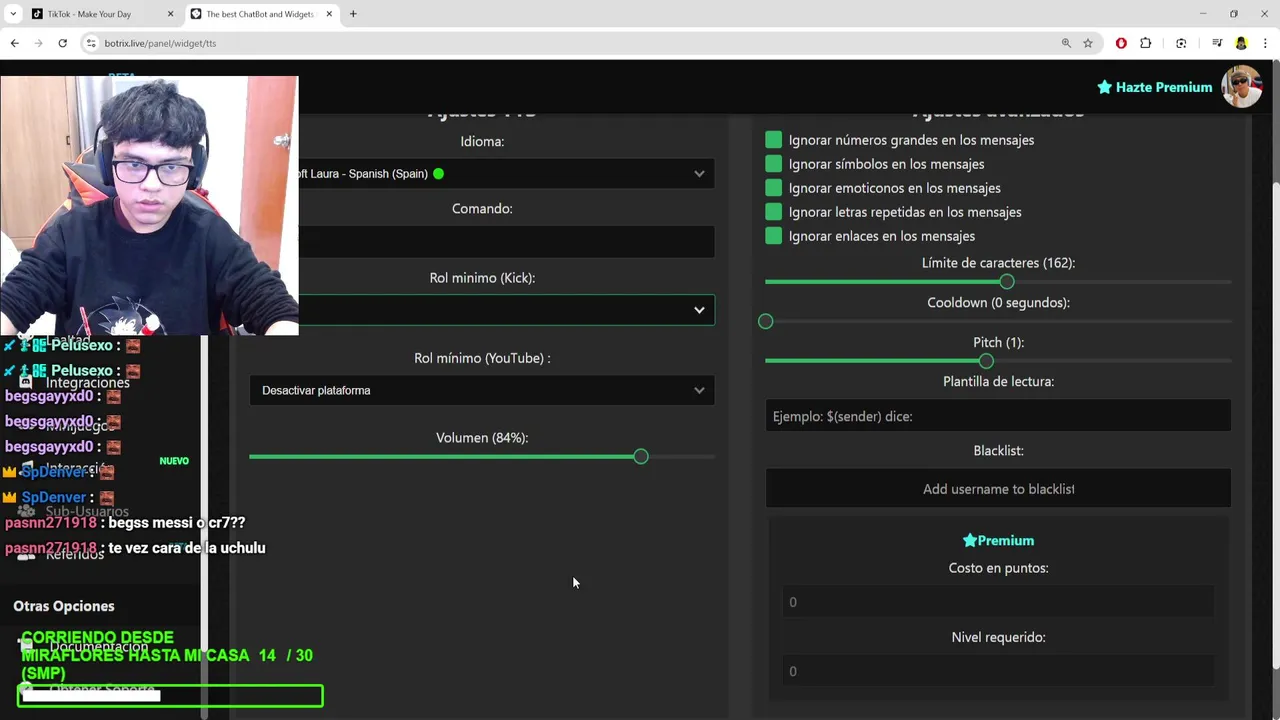Click the Costo en puntos field
The height and width of the screenshot is (720, 1280).
(998, 602)
